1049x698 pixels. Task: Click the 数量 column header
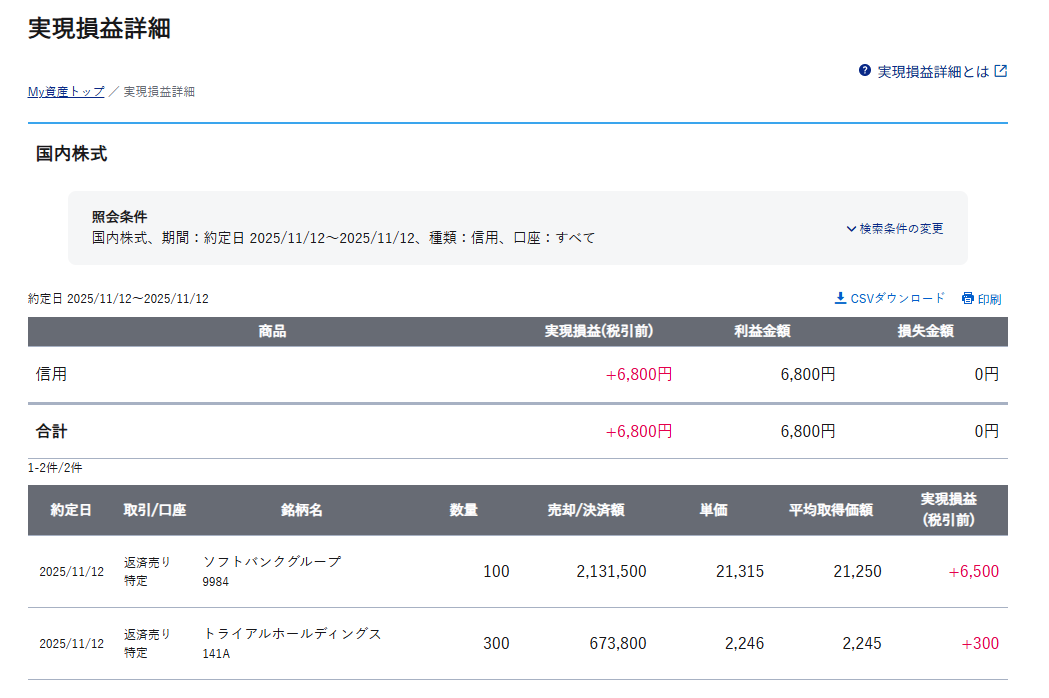point(463,510)
